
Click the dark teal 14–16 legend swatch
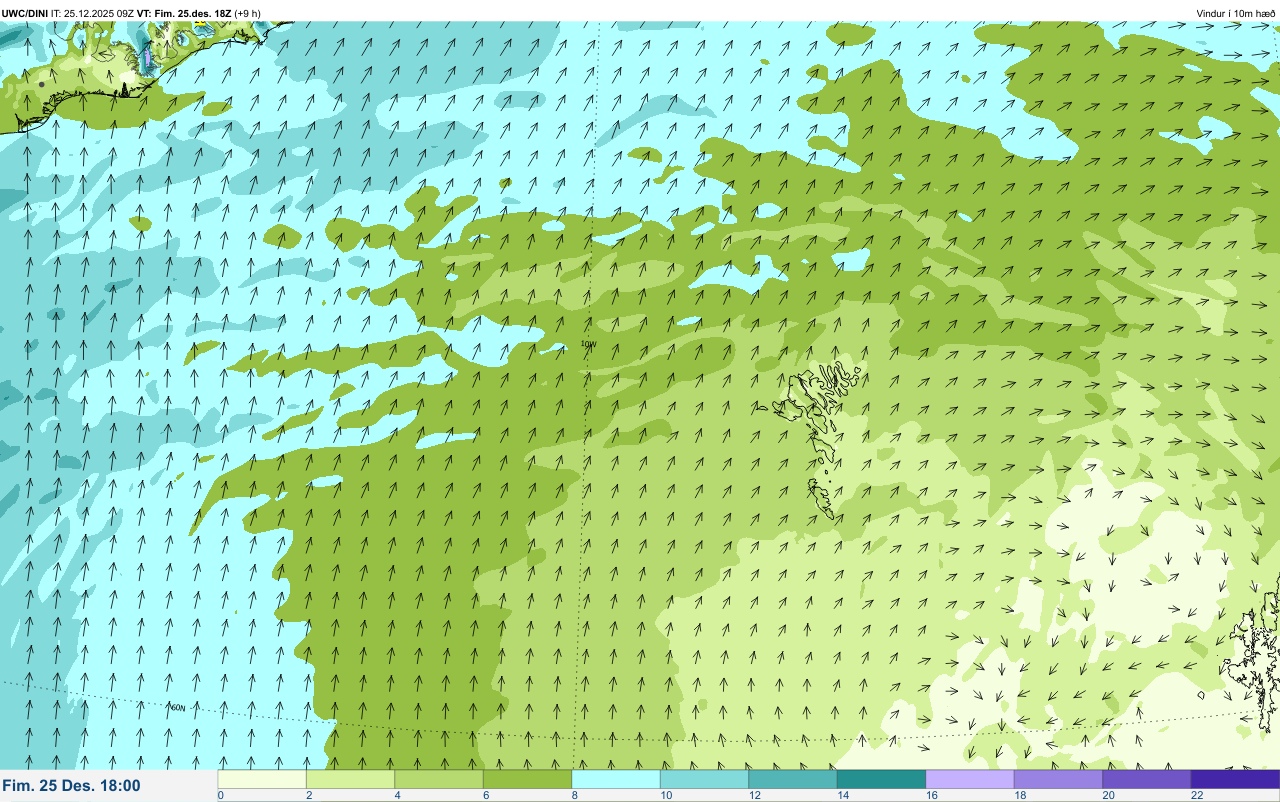tap(881, 779)
